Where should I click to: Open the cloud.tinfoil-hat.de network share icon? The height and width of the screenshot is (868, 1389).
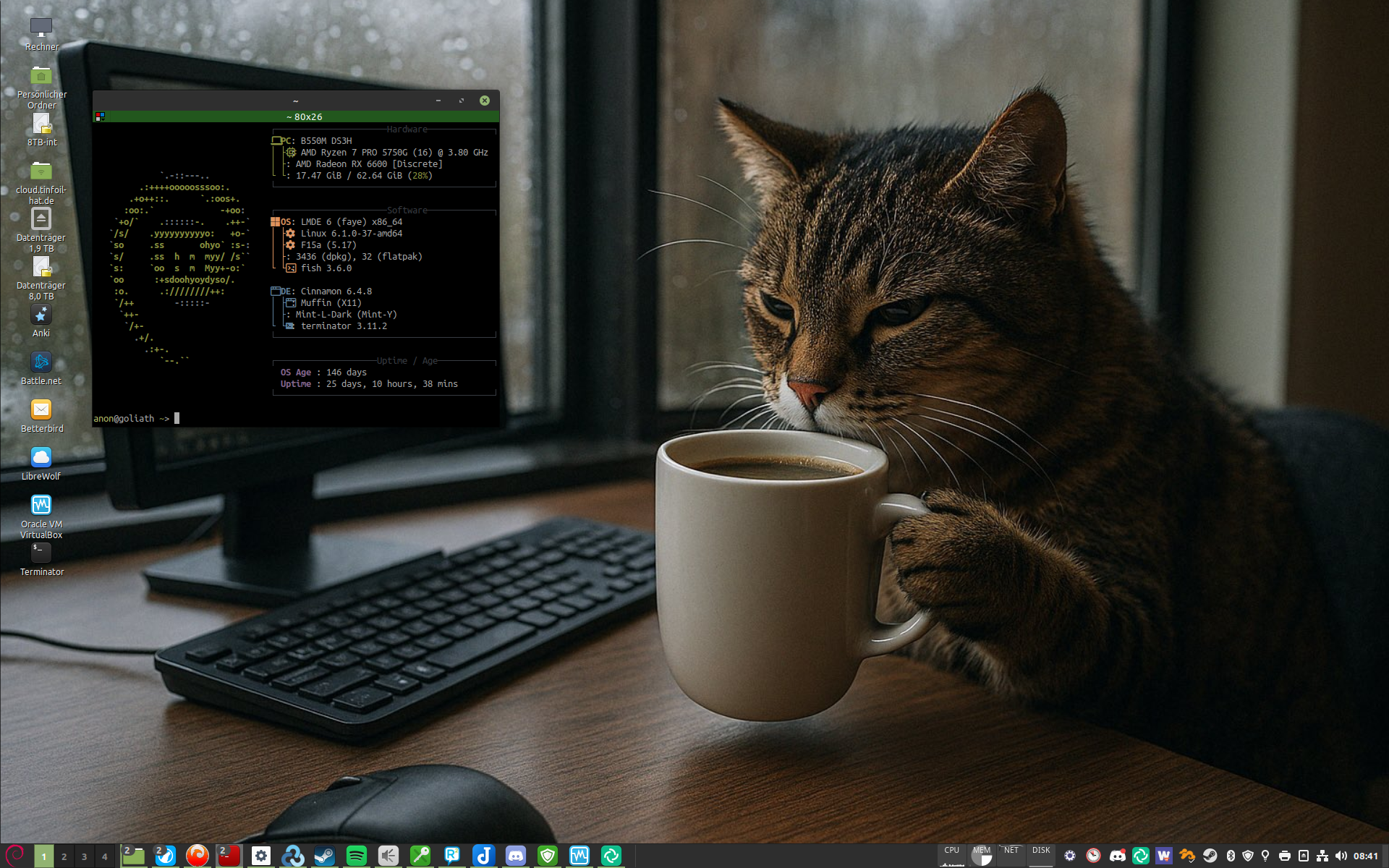click(x=41, y=182)
